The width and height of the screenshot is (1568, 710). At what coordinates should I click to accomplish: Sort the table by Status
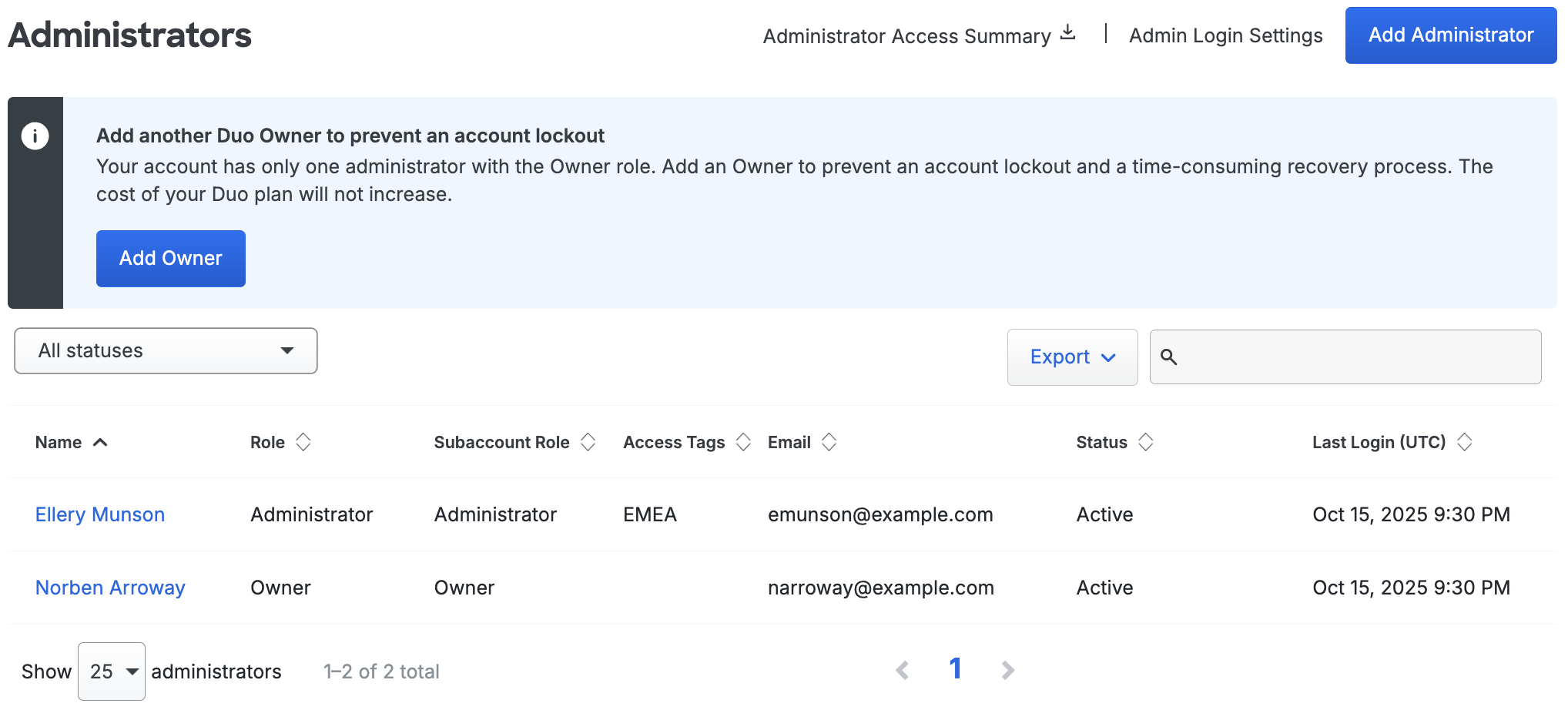point(1147,442)
